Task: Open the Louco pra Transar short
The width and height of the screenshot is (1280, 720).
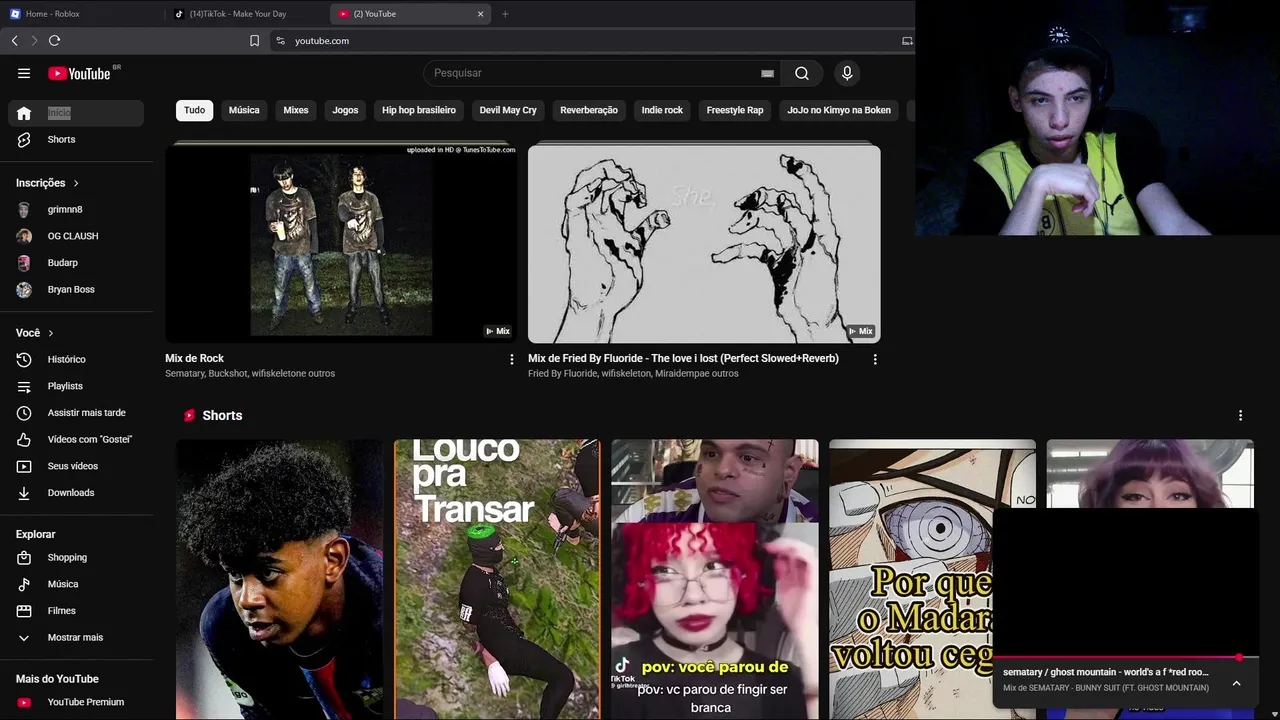Action: pos(497,580)
